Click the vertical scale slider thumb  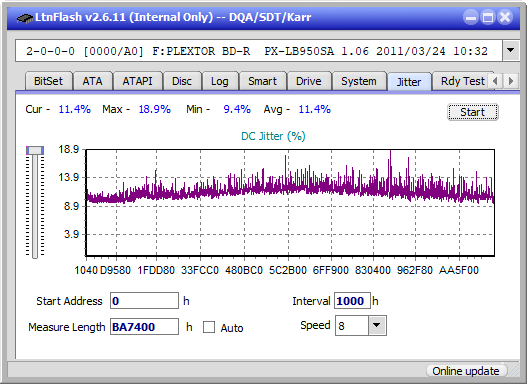pos(35,150)
